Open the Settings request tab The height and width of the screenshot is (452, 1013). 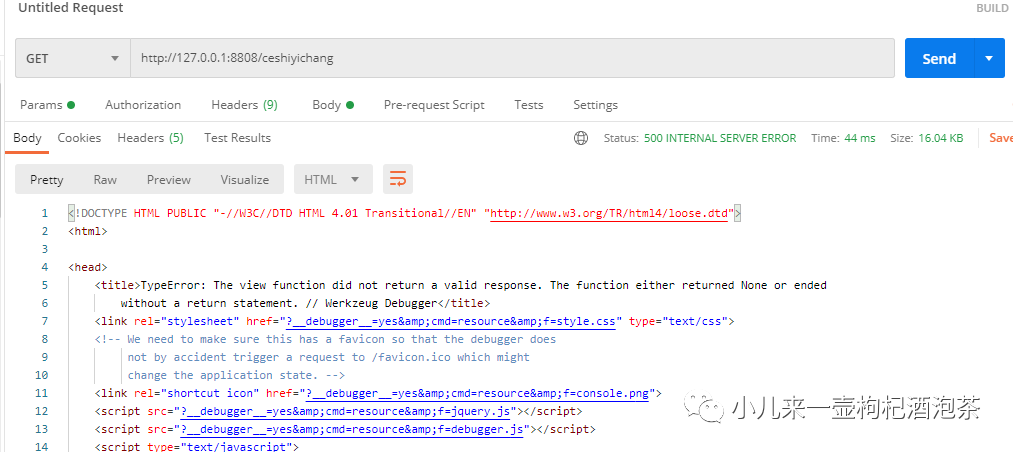(x=595, y=105)
